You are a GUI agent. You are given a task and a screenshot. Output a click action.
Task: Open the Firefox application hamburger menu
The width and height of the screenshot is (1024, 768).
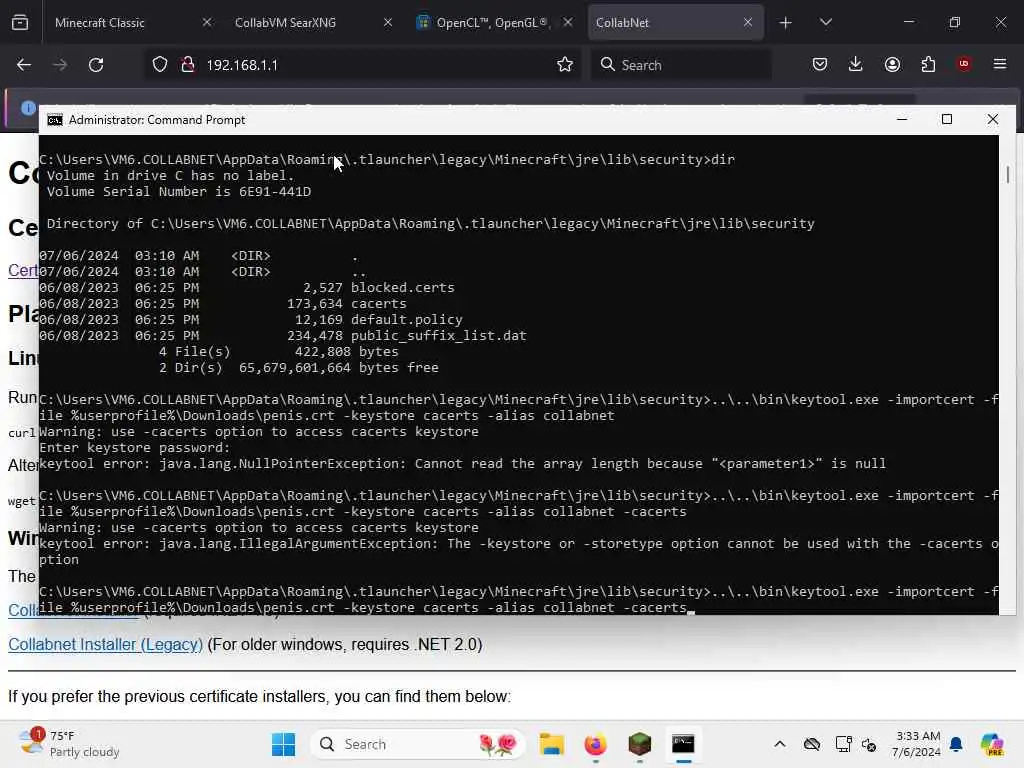click(x=1000, y=64)
